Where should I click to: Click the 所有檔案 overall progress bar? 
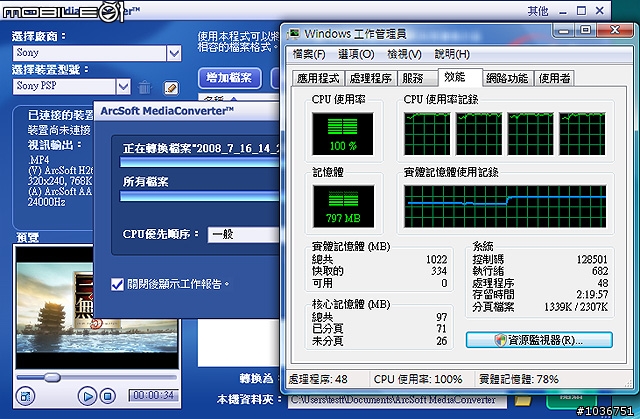coord(199,196)
